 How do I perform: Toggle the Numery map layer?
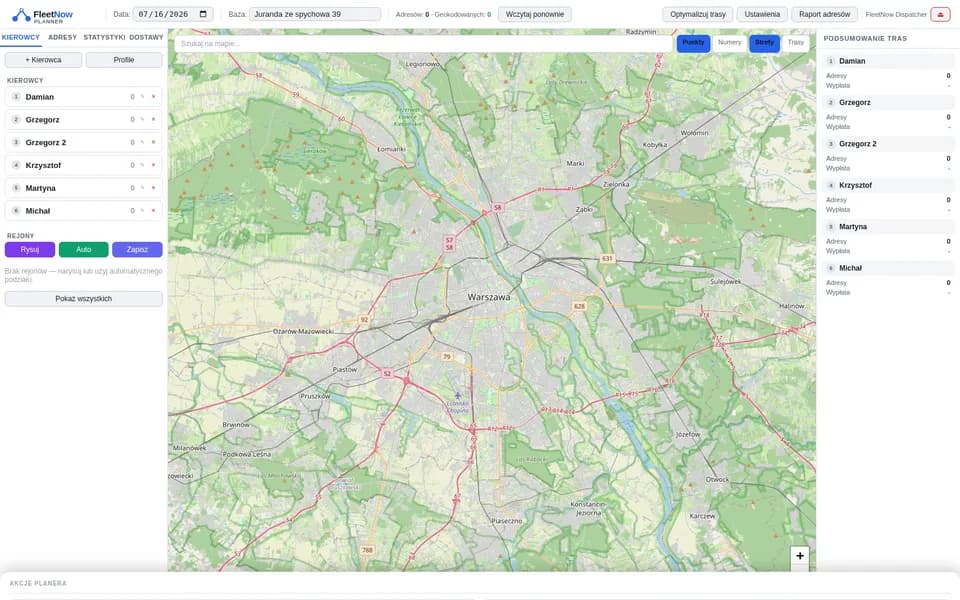point(729,43)
